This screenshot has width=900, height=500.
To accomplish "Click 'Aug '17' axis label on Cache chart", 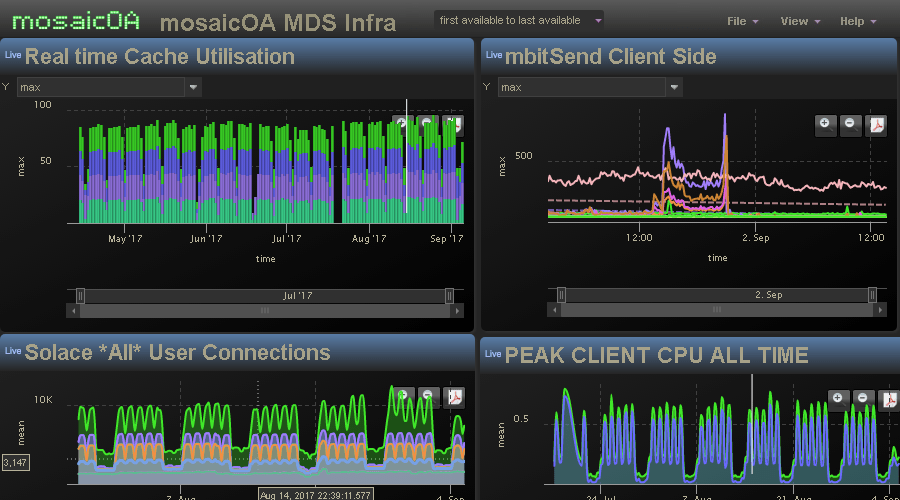I will coord(369,238).
